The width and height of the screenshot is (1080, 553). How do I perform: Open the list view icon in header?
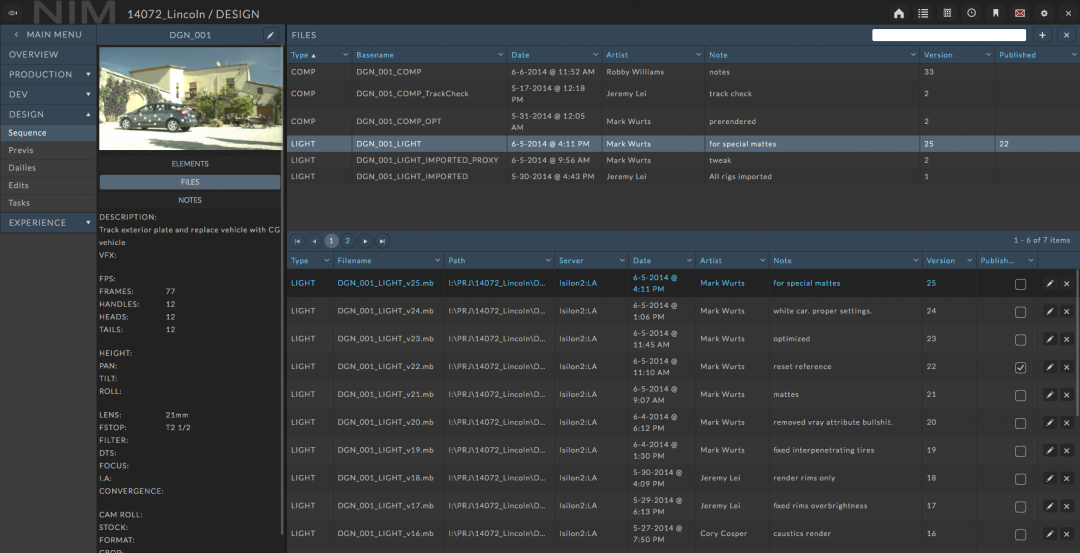point(923,13)
